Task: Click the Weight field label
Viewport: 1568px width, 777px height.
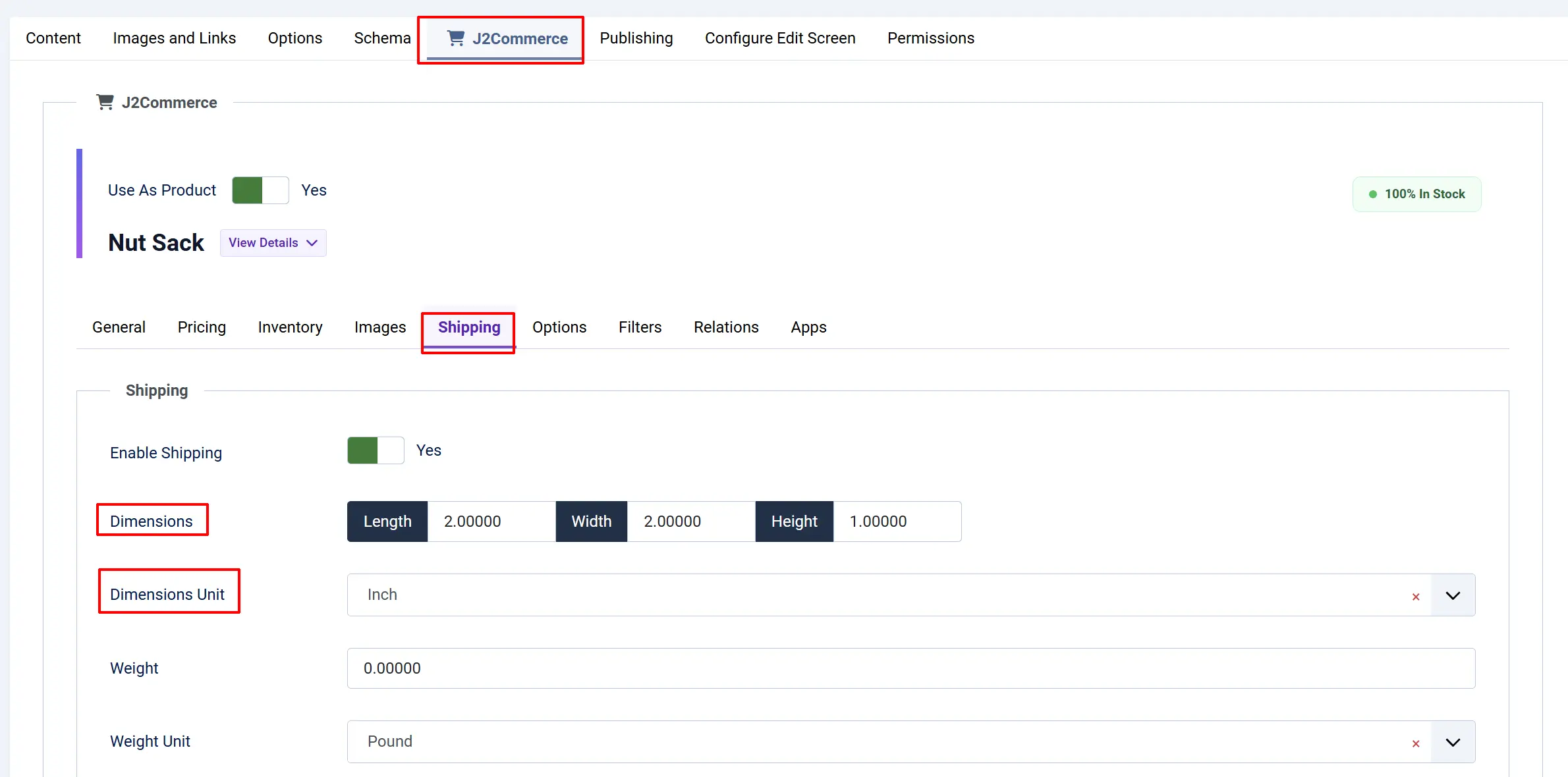Action: (x=134, y=668)
